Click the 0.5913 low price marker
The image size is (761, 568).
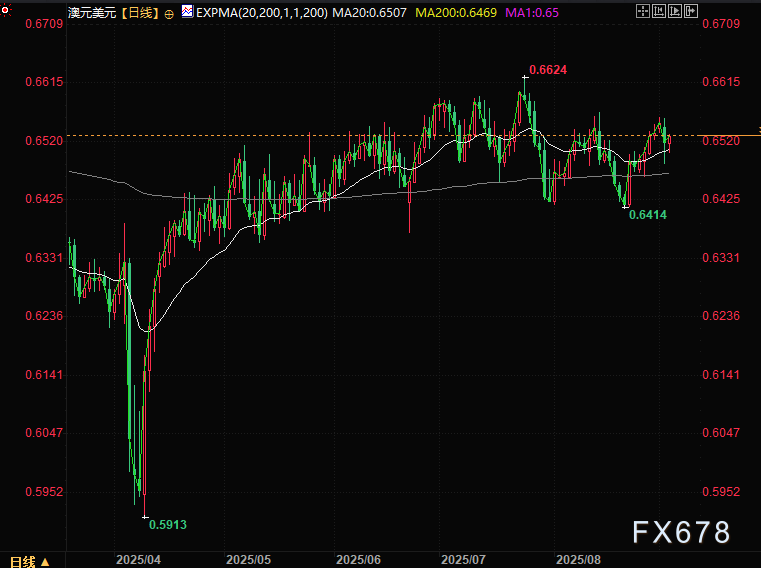pos(167,523)
